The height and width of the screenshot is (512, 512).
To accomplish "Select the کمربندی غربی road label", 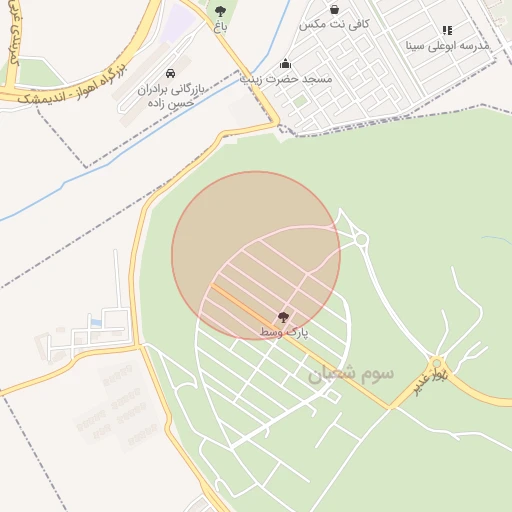I will [x=15, y=33].
